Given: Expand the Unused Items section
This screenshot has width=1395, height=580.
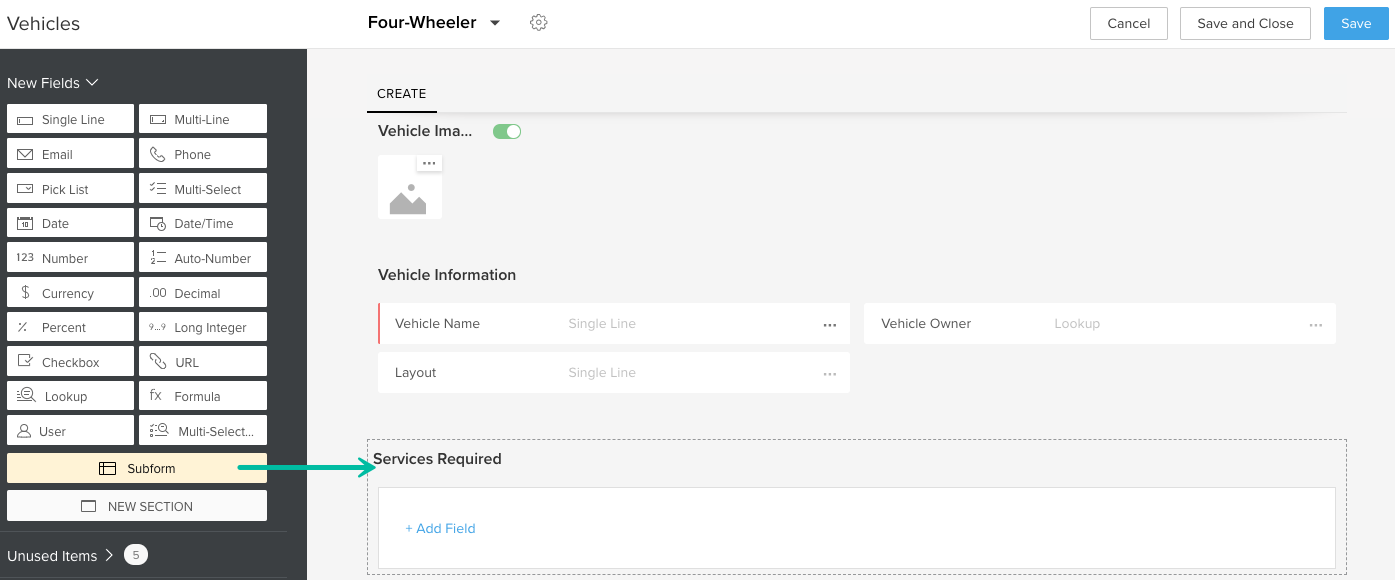Looking at the screenshot, I should (x=108, y=555).
